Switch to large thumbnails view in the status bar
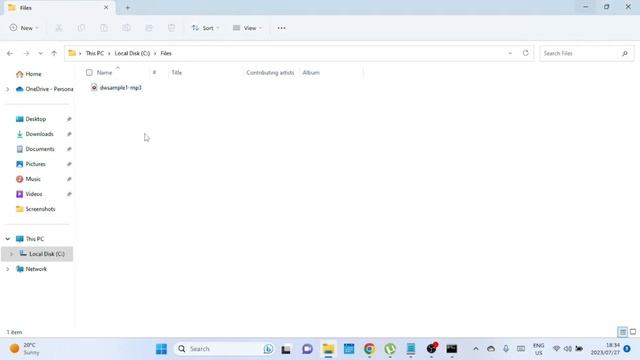This screenshot has height=360, width=640. (x=633, y=332)
